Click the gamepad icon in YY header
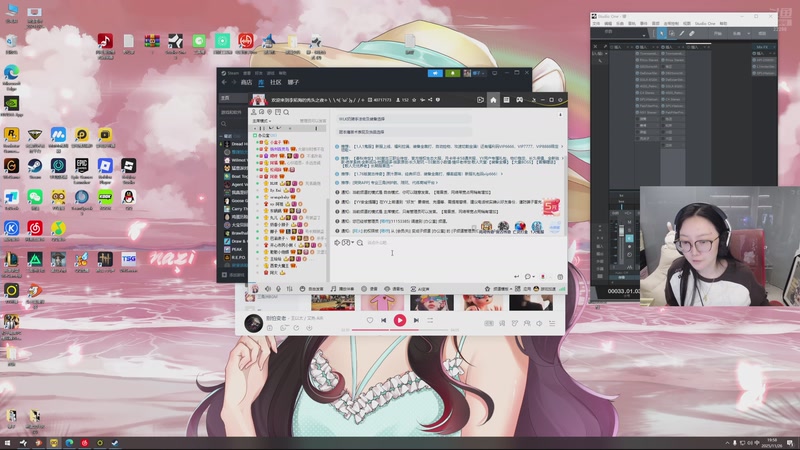Image resolution: width=800 pixels, height=450 pixels. pyautogui.click(x=519, y=100)
